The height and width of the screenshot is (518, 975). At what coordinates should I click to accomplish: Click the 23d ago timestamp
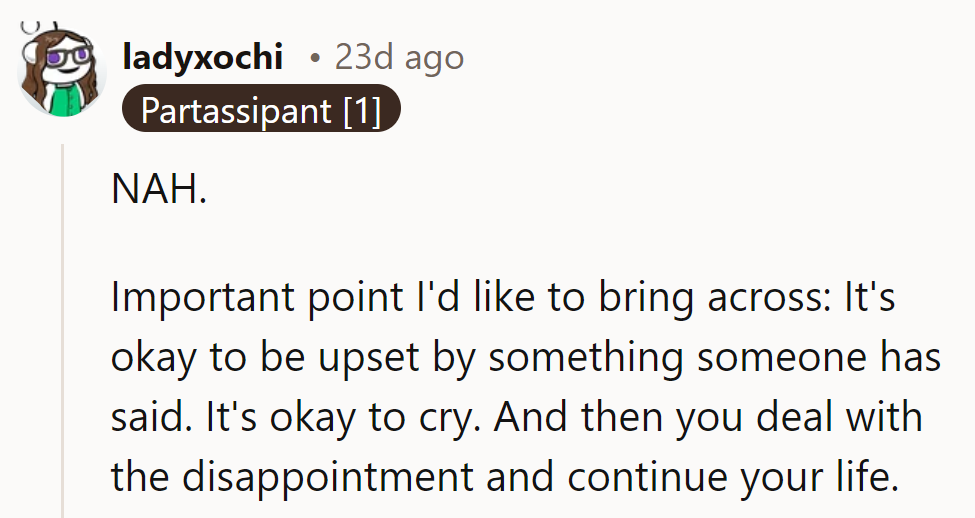tap(399, 58)
